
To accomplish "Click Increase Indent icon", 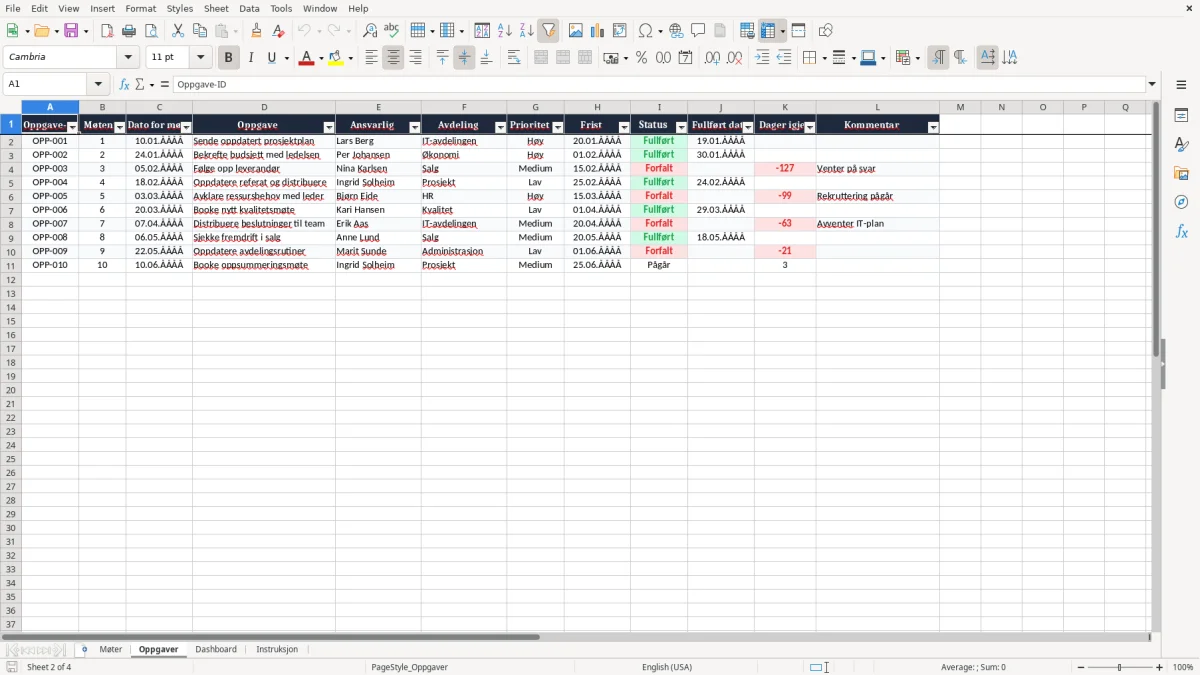I will point(762,58).
